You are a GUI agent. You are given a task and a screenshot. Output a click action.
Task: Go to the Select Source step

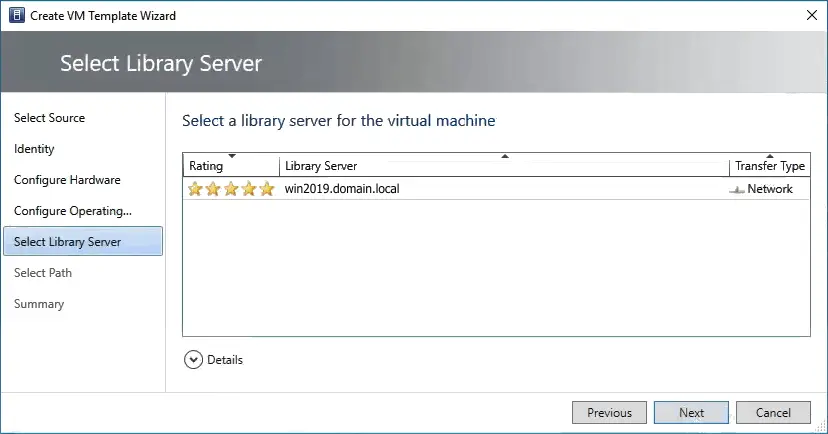pyautogui.click(x=49, y=118)
